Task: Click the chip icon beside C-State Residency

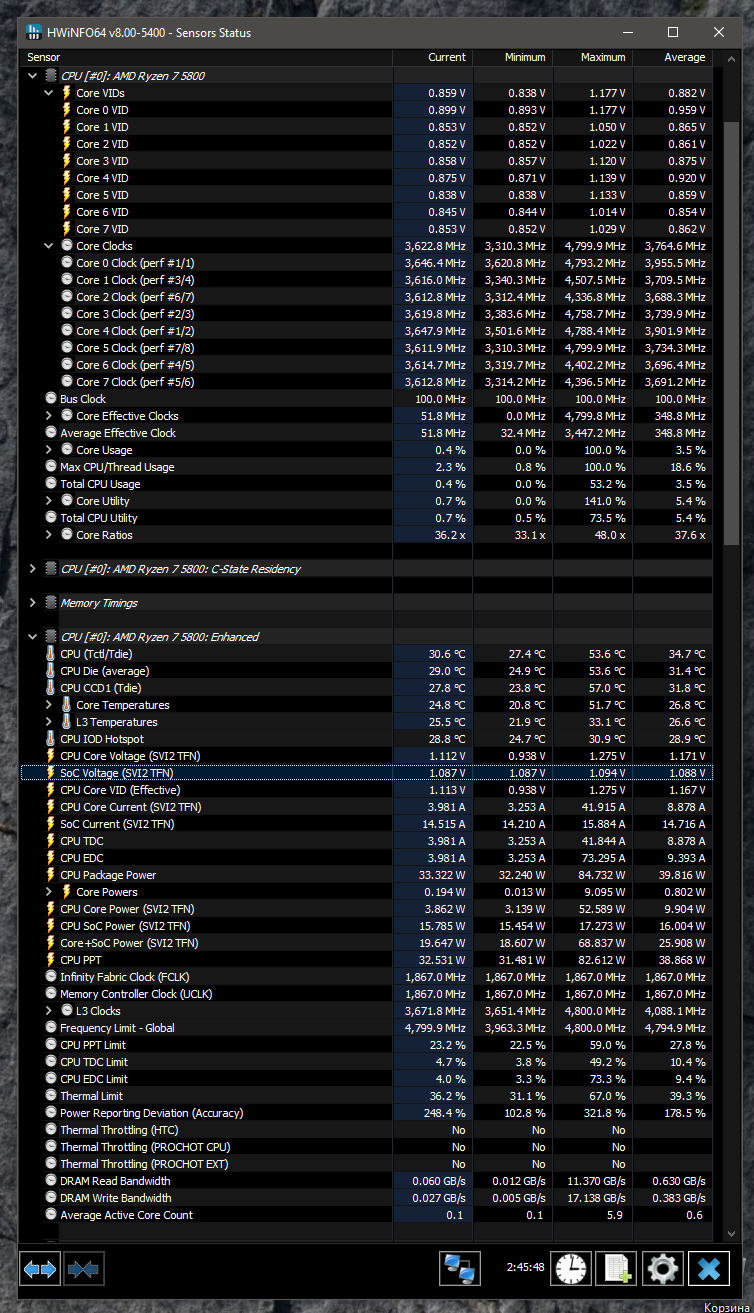Action: point(51,569)
